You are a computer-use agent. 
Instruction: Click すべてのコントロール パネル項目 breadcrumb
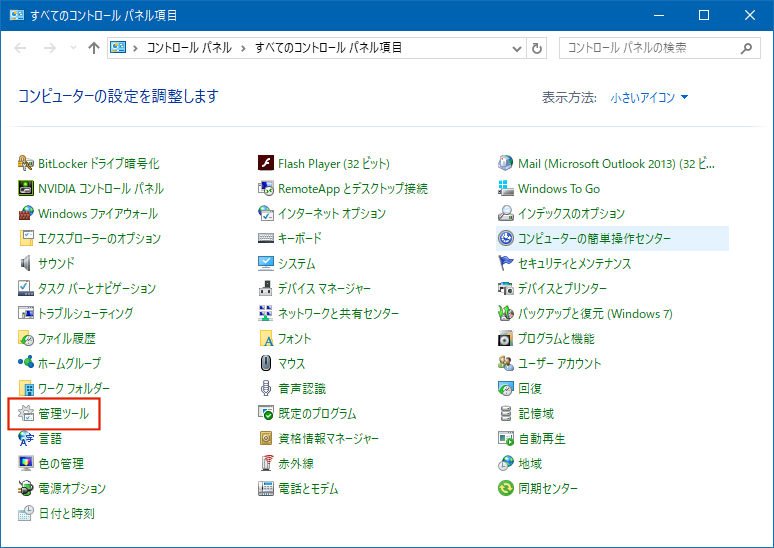(328, 48)
